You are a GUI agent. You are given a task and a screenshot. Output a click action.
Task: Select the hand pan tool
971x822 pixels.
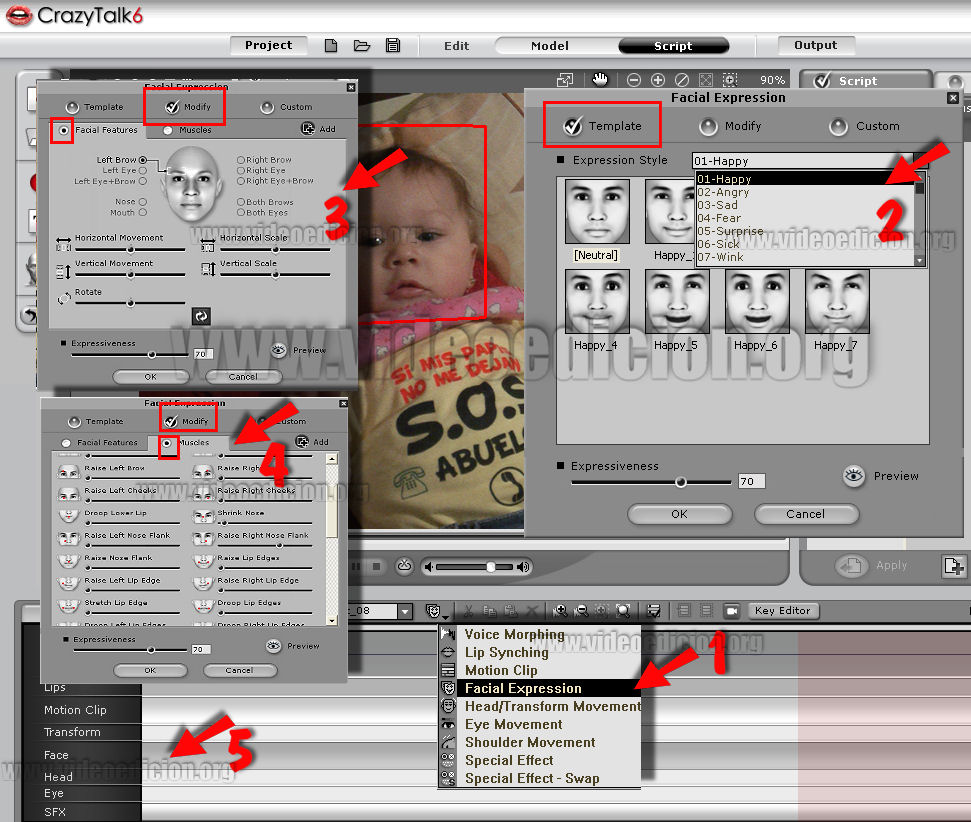point(600,80)
